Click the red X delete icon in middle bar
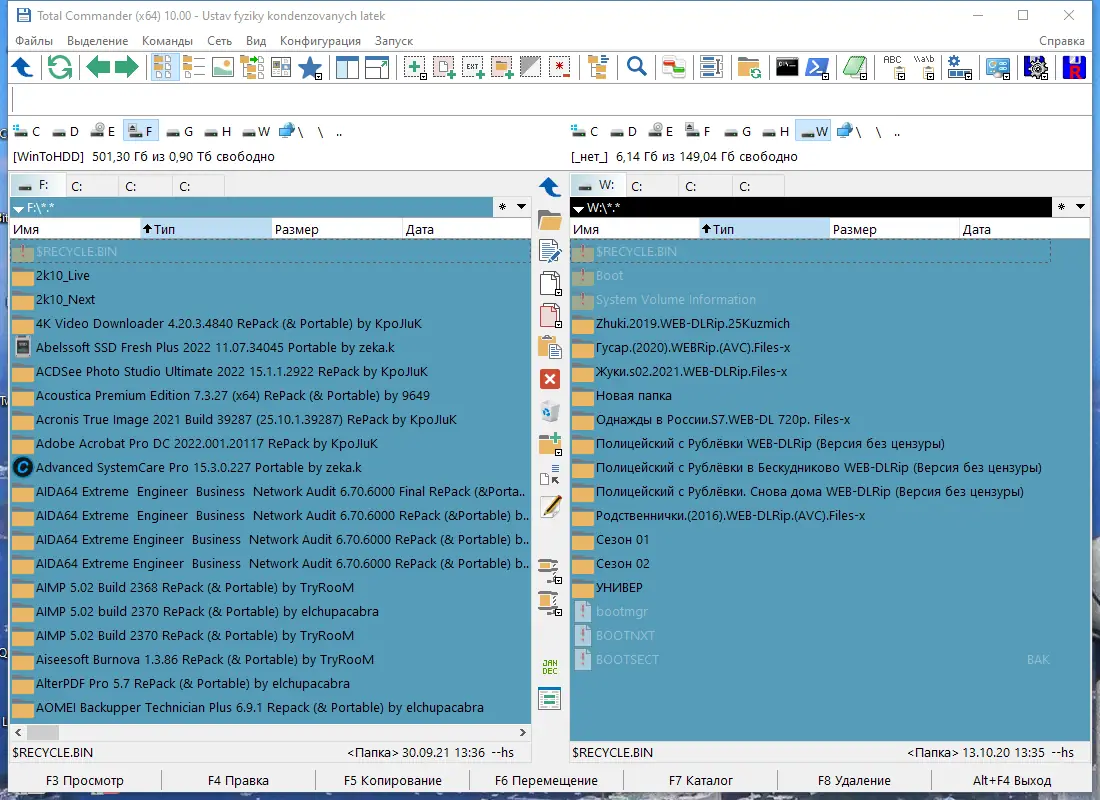 [x=550, y=379]
